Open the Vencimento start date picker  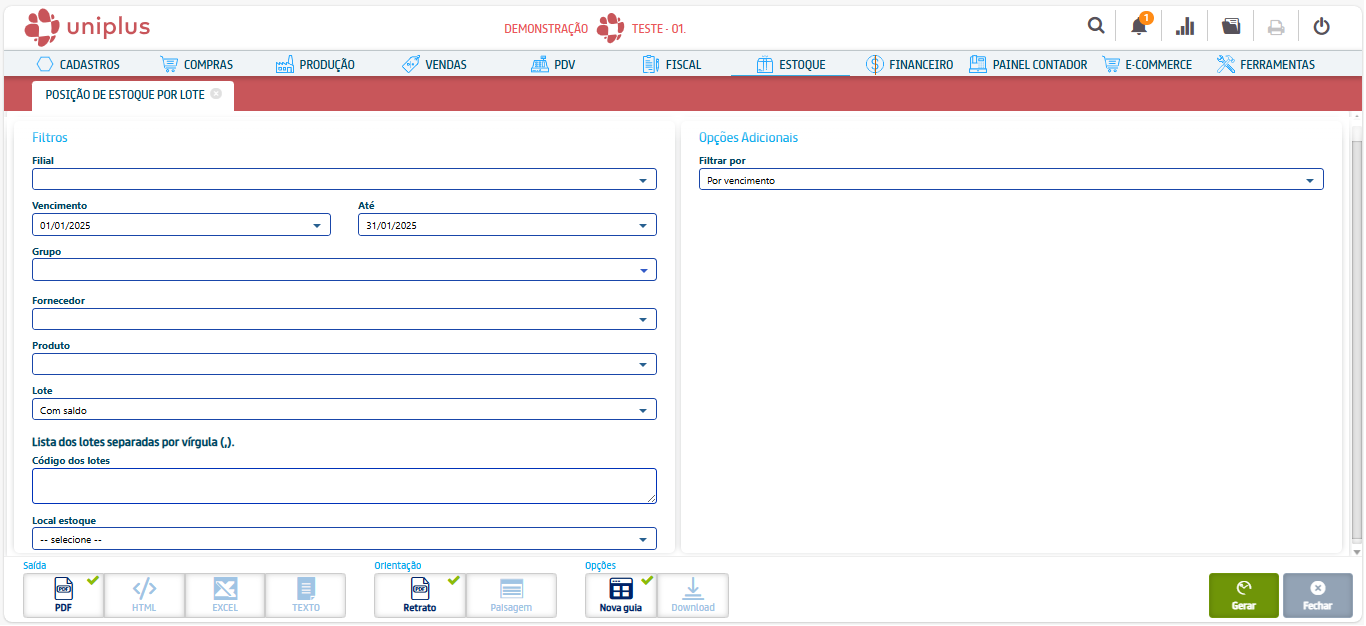pyautogui.click(x=316, y=225)
